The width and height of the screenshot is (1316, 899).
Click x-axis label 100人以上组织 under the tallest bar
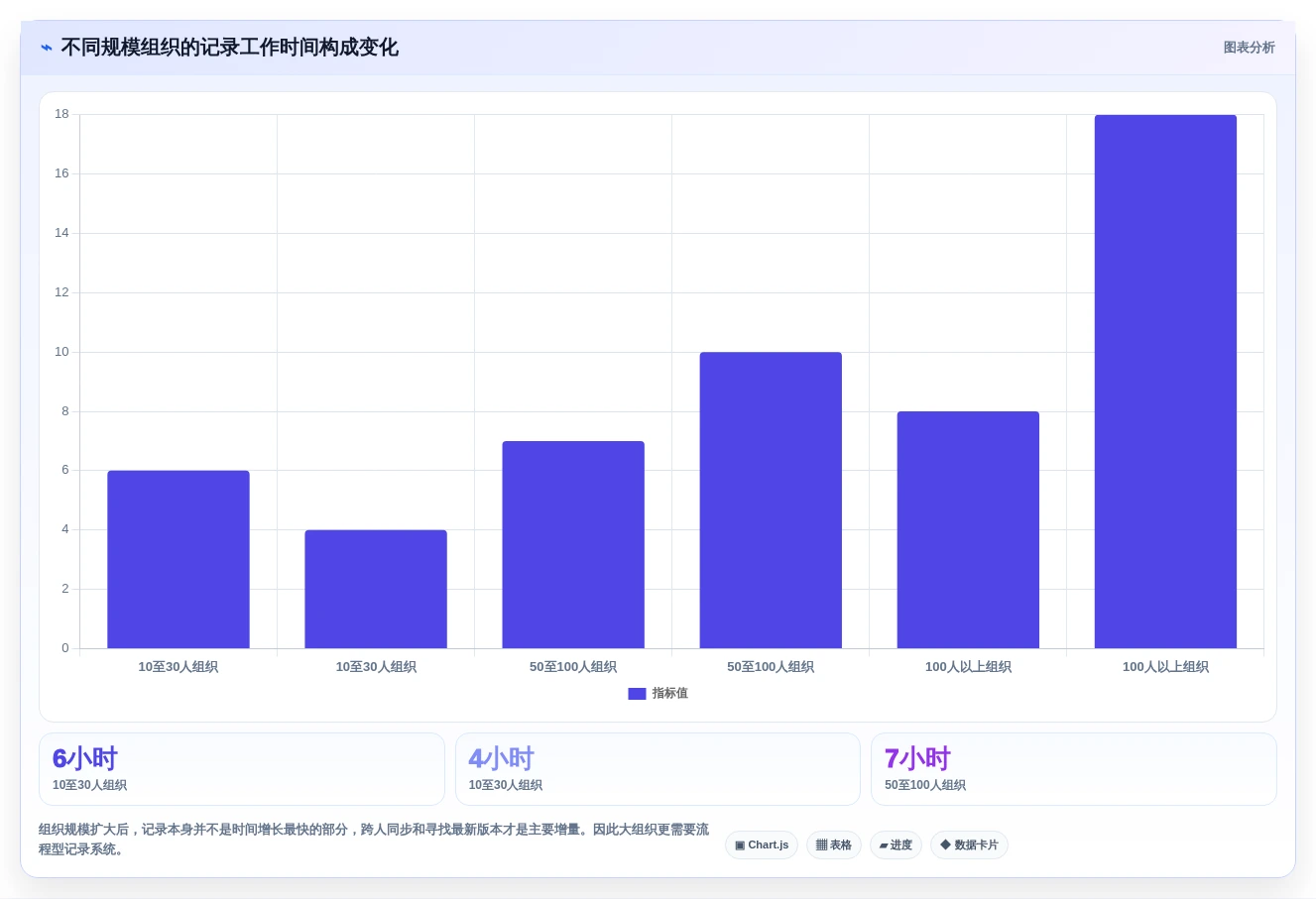[1165, 667]
